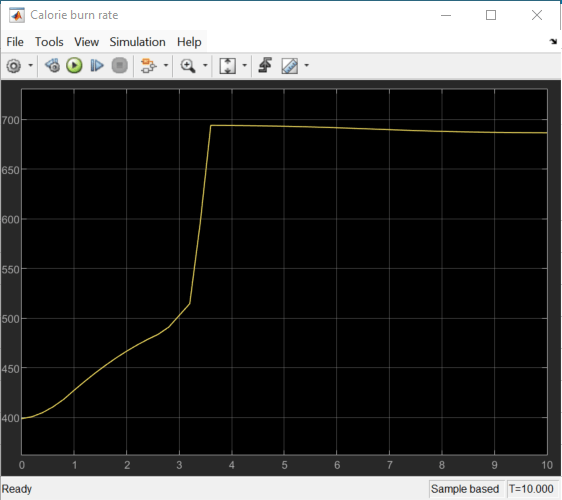
Task: Click the Highlight Simulink Block icon
Action: (148, 66)
